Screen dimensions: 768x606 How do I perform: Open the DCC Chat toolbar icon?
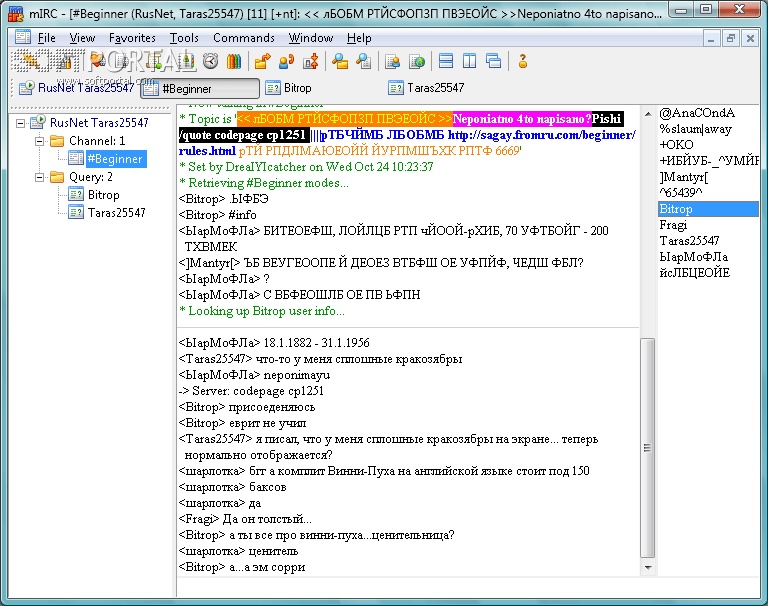tap(286, 61)
